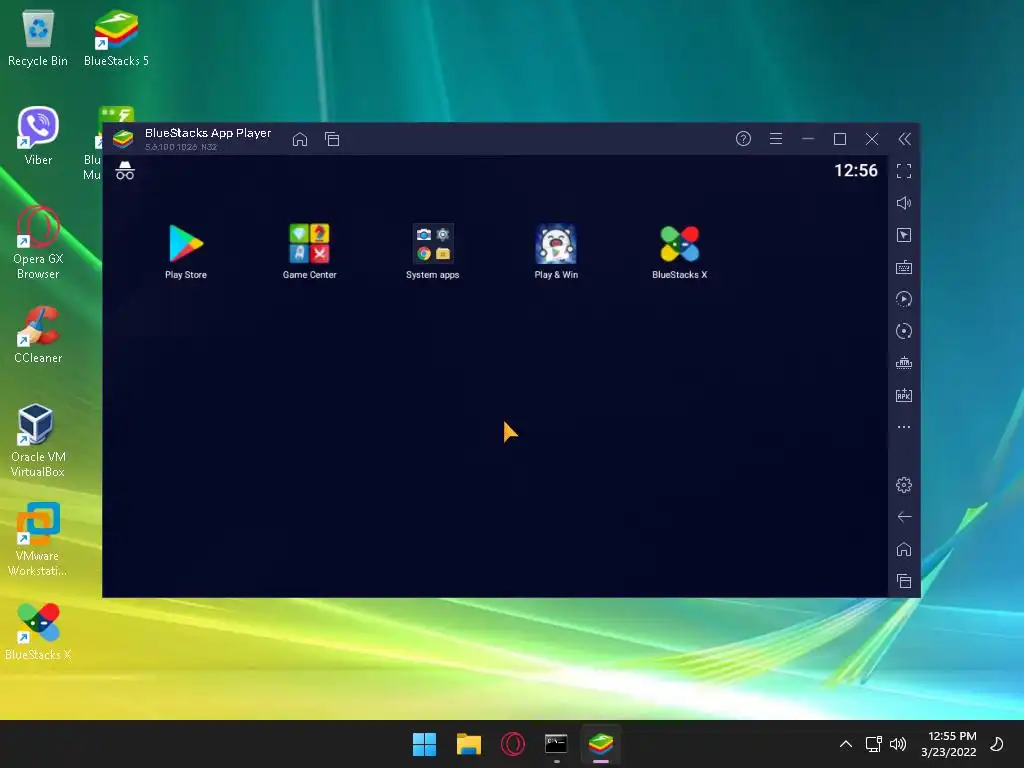
Task: Show more sidebar tools via three dots
Action: (x=904, y=427)
